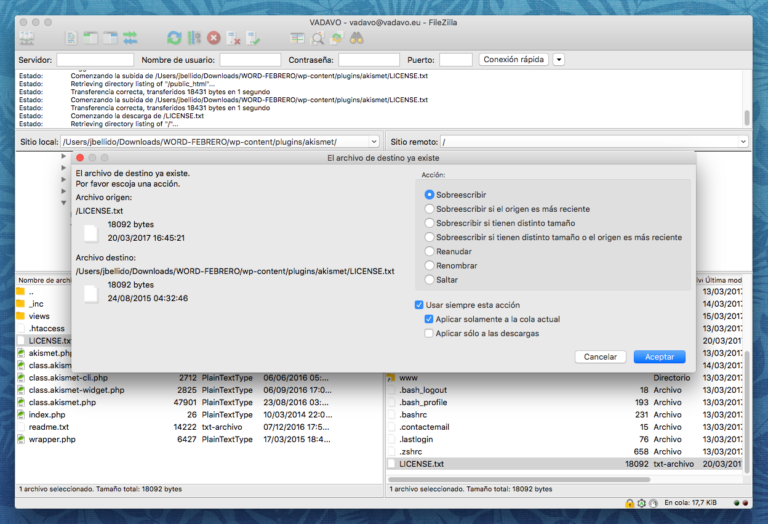Click the Contraseña input field
768x524 pixels.
click(x=368, y=60)
